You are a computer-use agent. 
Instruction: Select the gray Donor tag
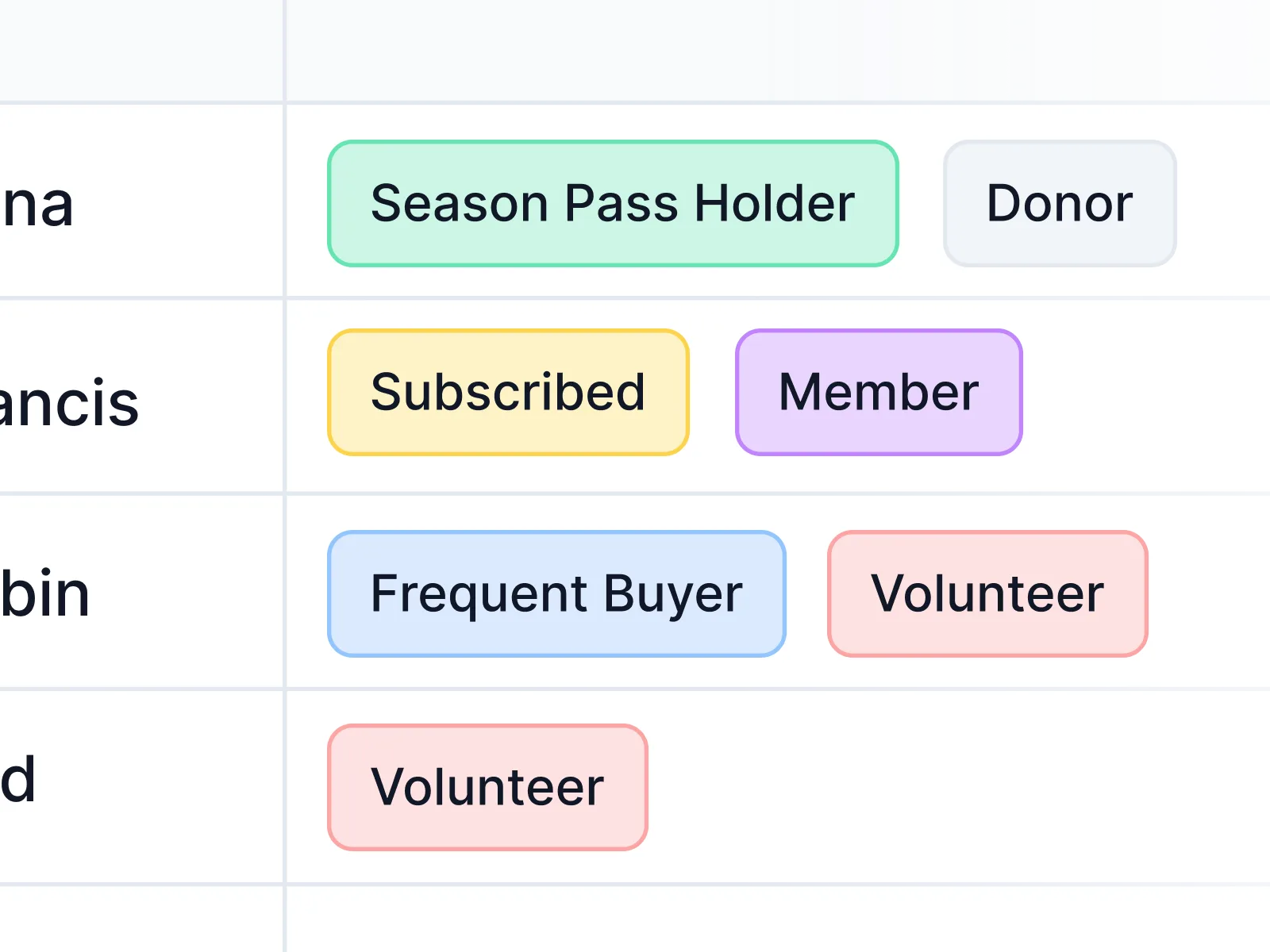1060,204
